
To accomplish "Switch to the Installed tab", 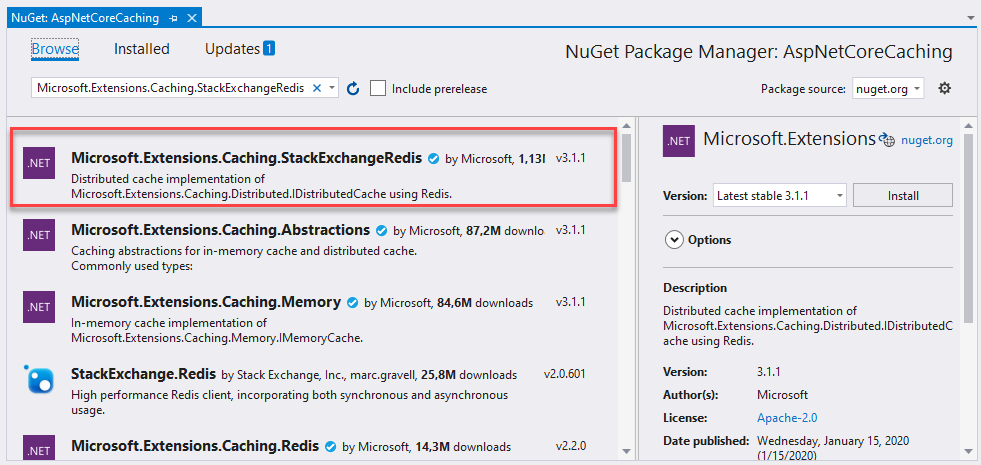I will [142, 49].
